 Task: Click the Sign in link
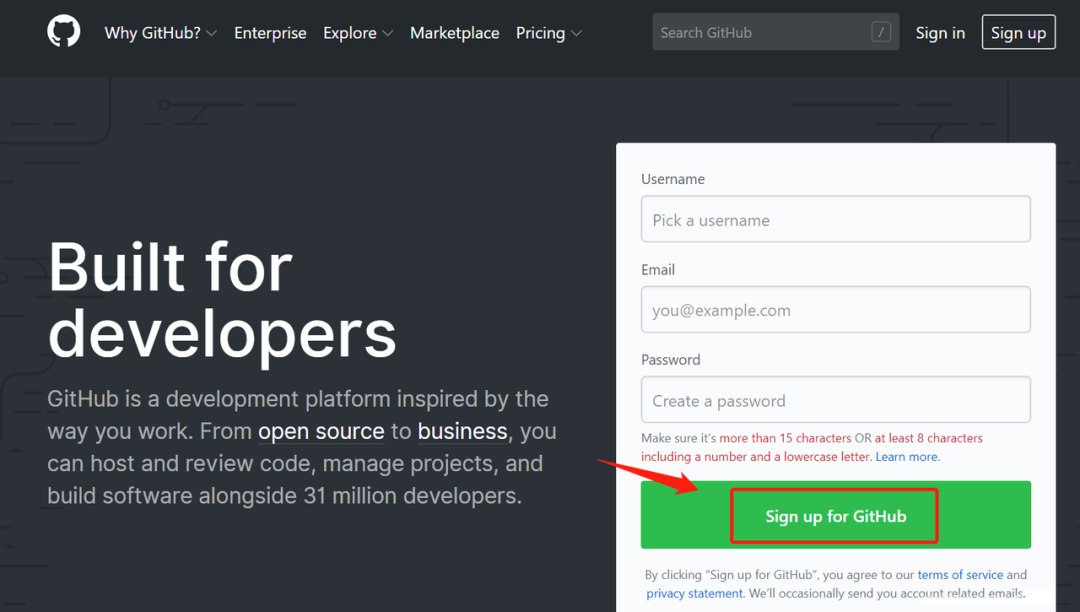[940, 33]
